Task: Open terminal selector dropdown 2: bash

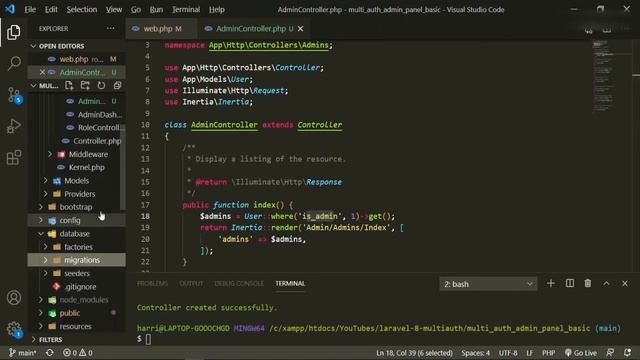Action: (x=488, y=284)
